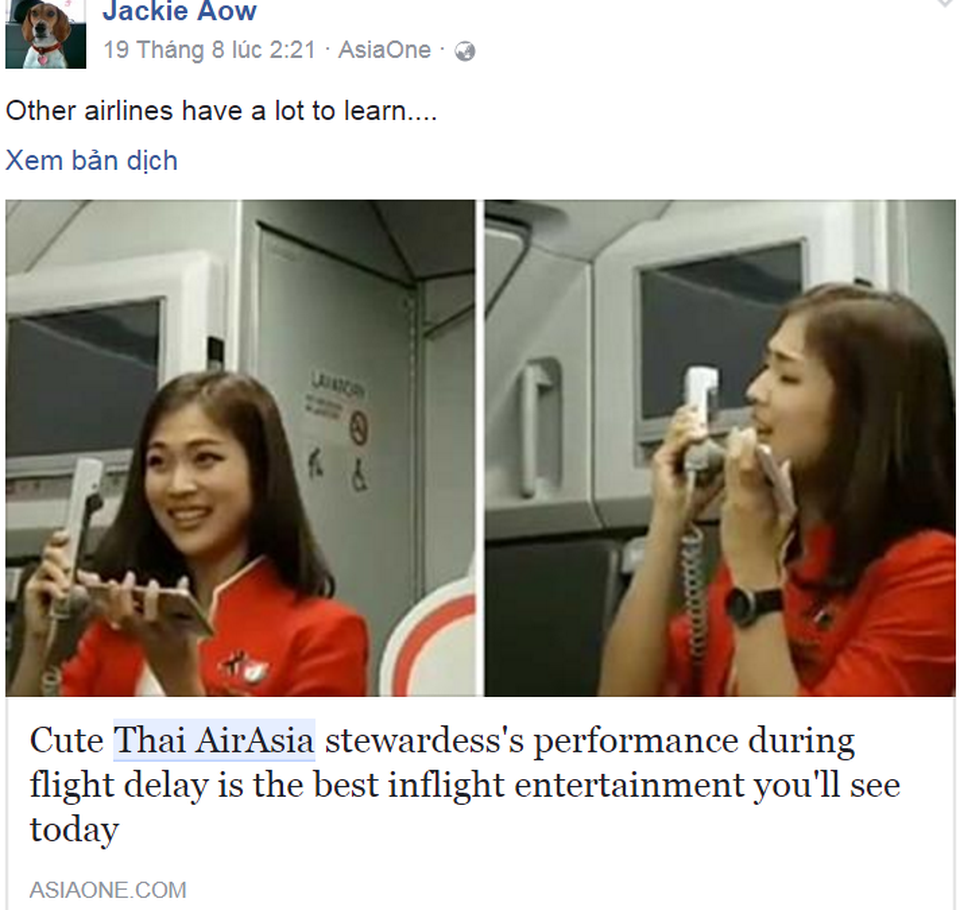
Task: Click the beagle dog profile picture
Action: [x=45, y=34]
